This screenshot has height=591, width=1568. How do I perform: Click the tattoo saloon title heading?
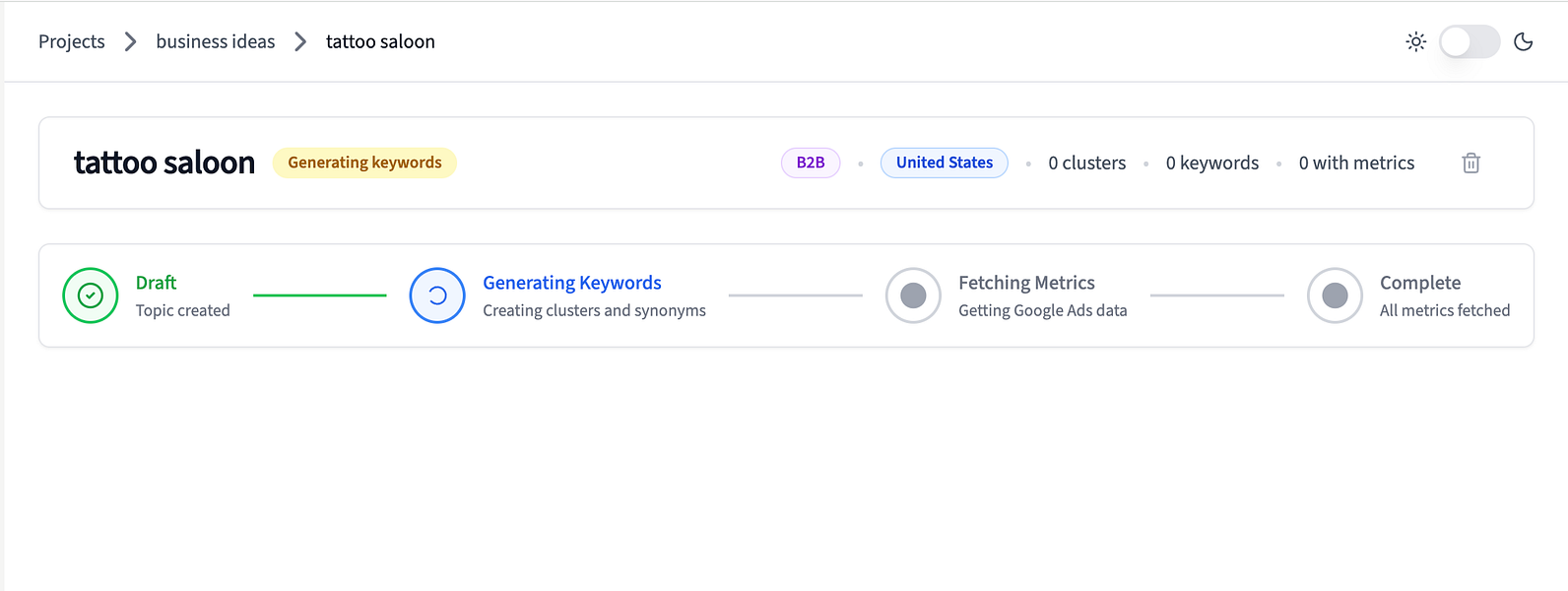(x=164, y=163)
